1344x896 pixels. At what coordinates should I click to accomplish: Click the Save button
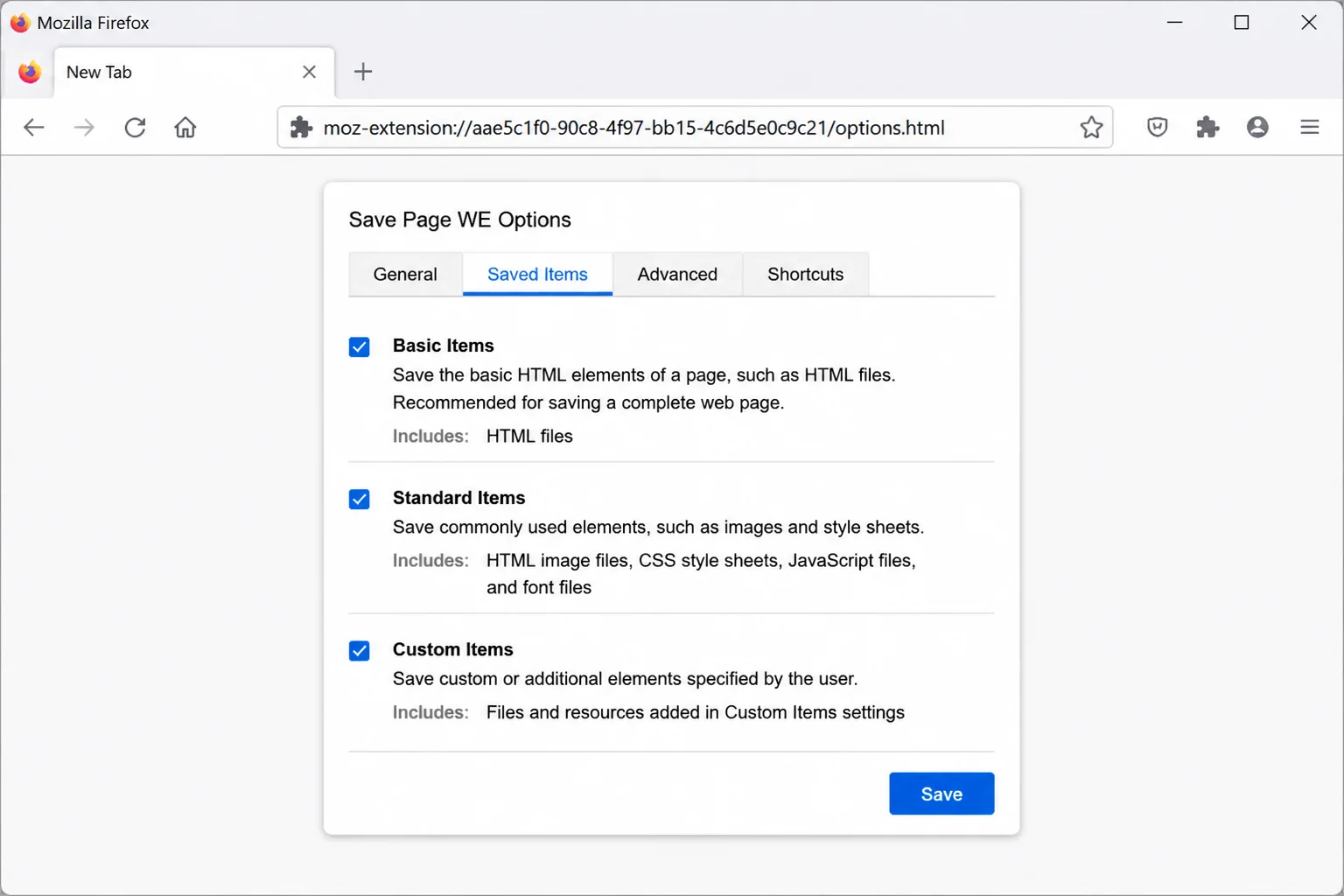[x=941, y=794]
